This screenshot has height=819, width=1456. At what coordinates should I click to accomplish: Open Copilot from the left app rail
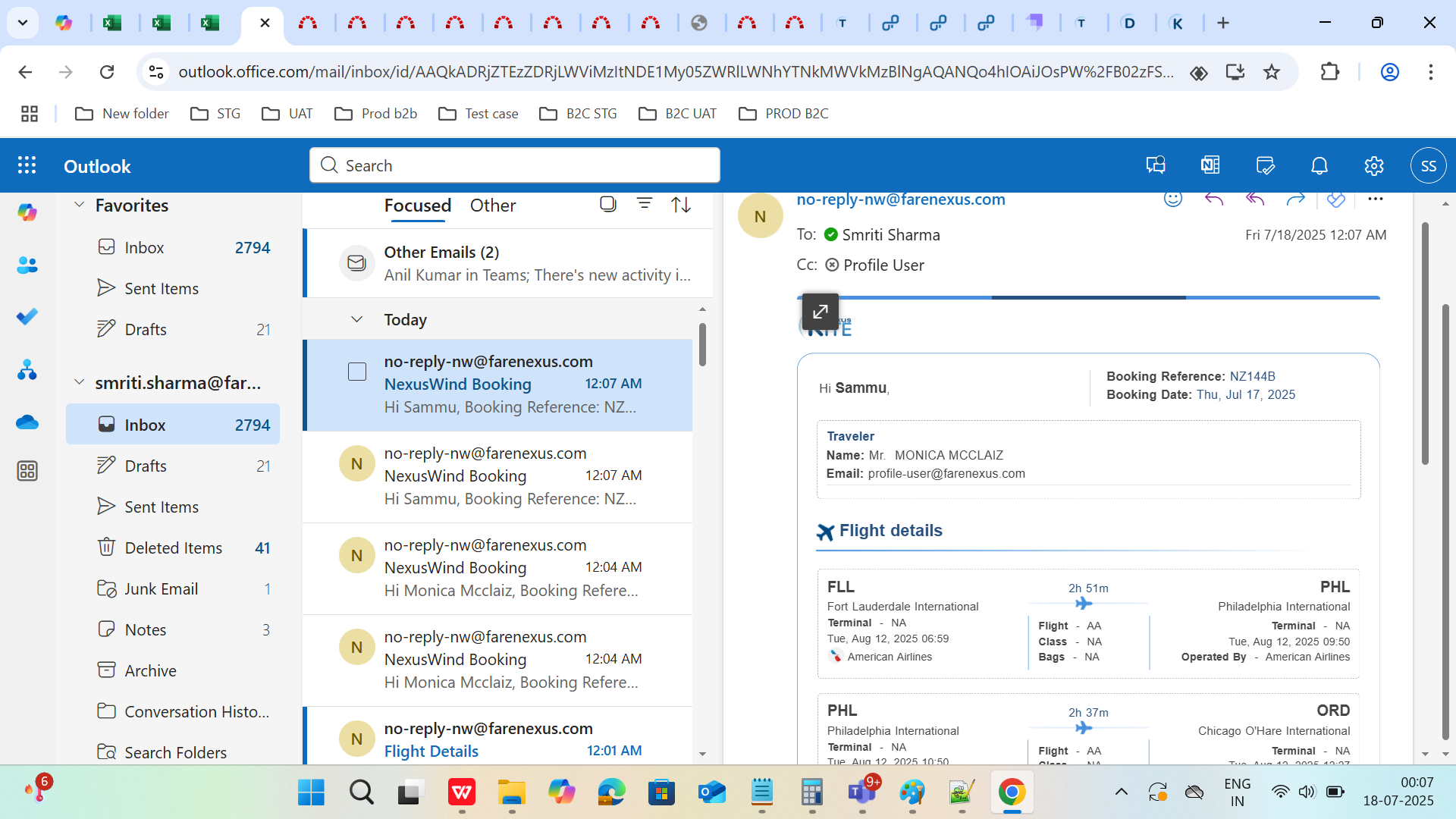(27, 213)
